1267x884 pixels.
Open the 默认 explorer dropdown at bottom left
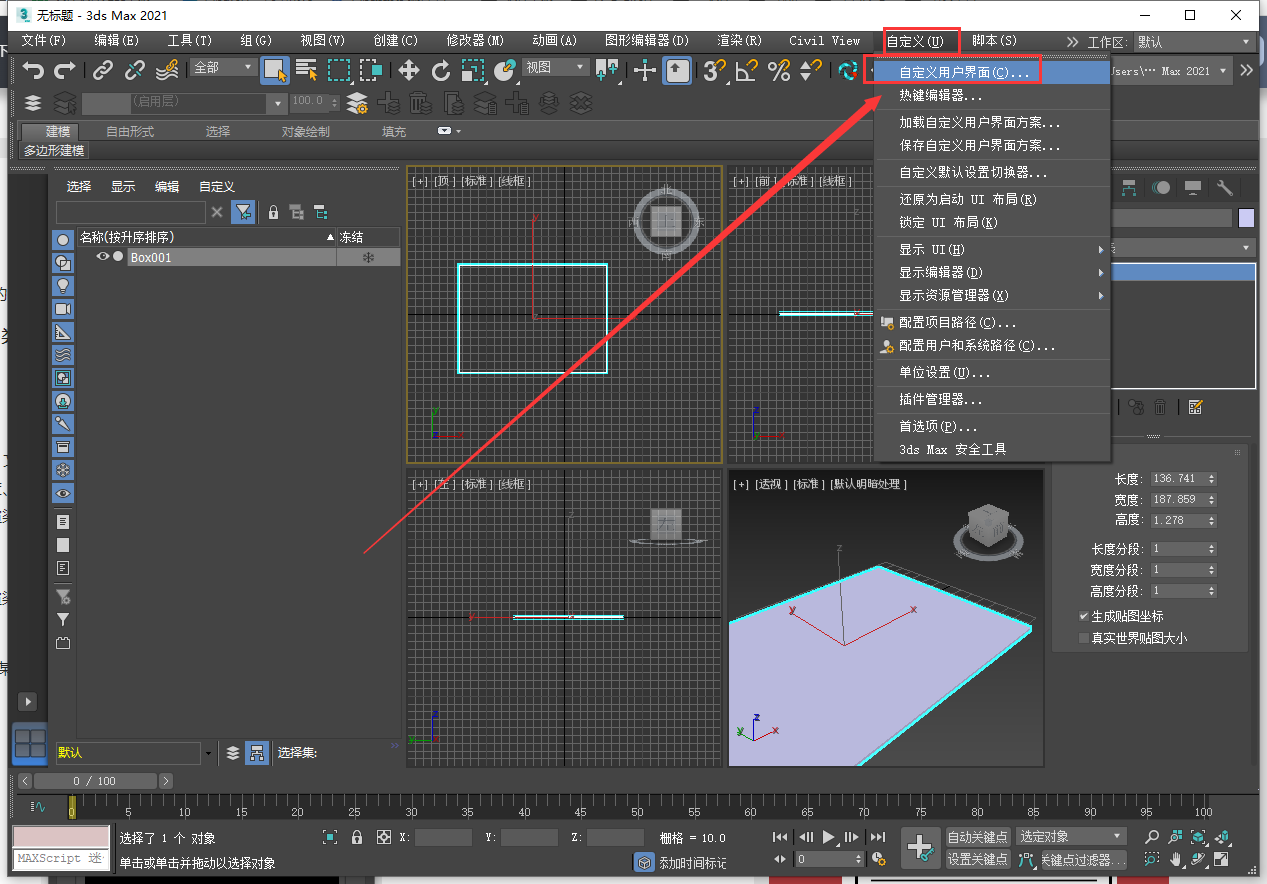(134, 752)
